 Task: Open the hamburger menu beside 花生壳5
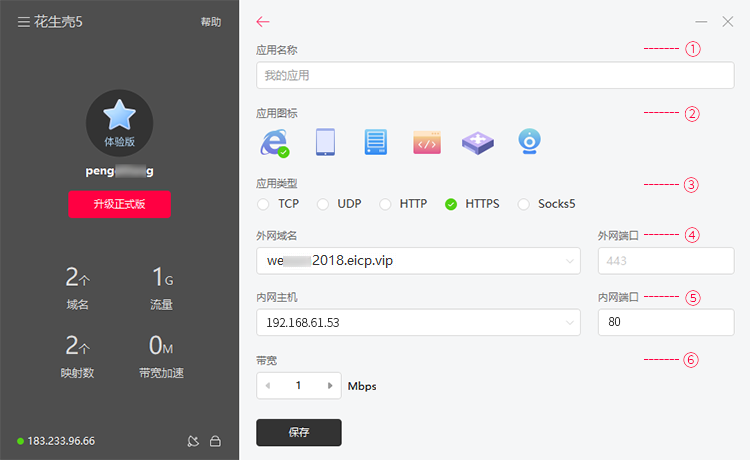pos(23,22)
